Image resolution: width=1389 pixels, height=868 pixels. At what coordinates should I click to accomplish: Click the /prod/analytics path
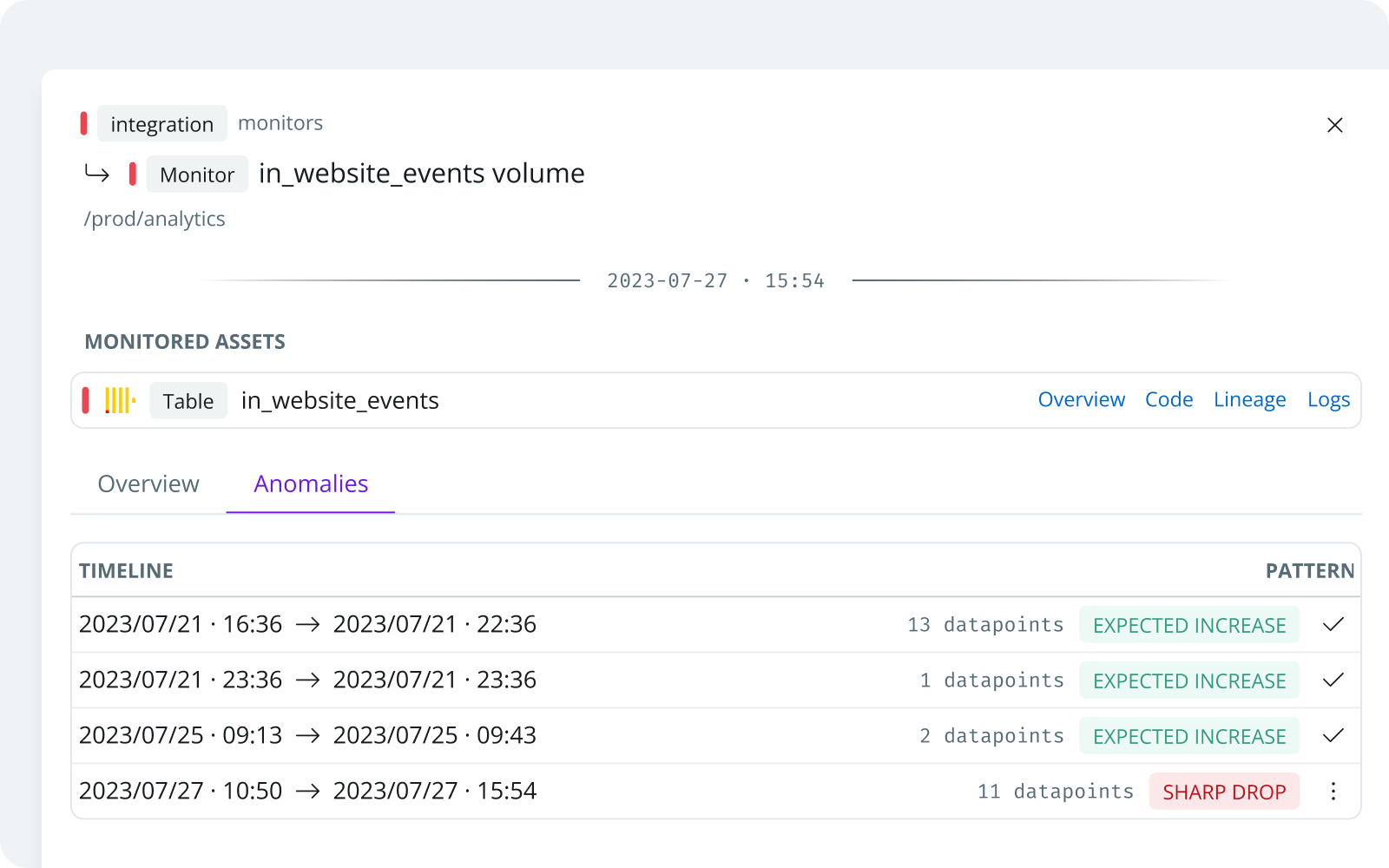pos(155,219)
